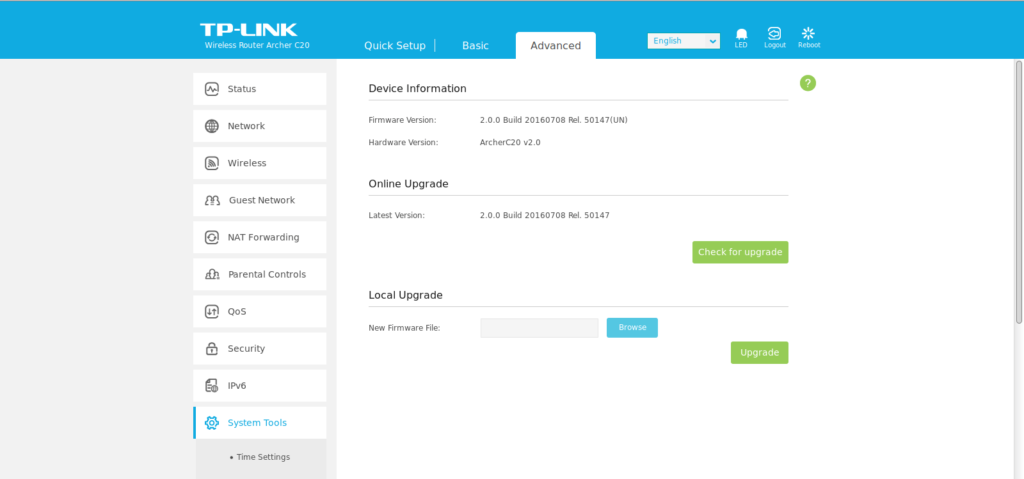Open the English language dropdown
Image resolution: width=1024 pixels, height=479 pixels.
(x=683, y=41)
